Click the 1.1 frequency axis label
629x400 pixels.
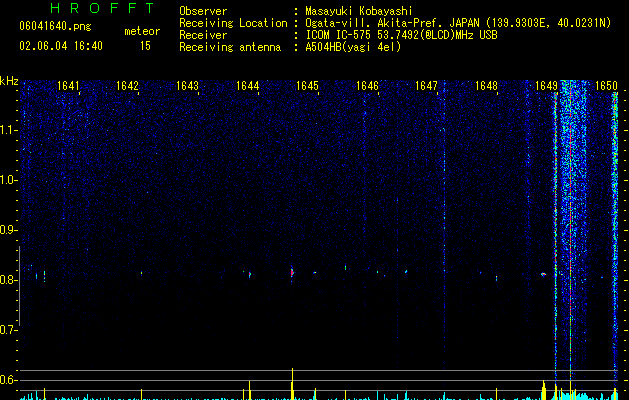coord(8,130)
